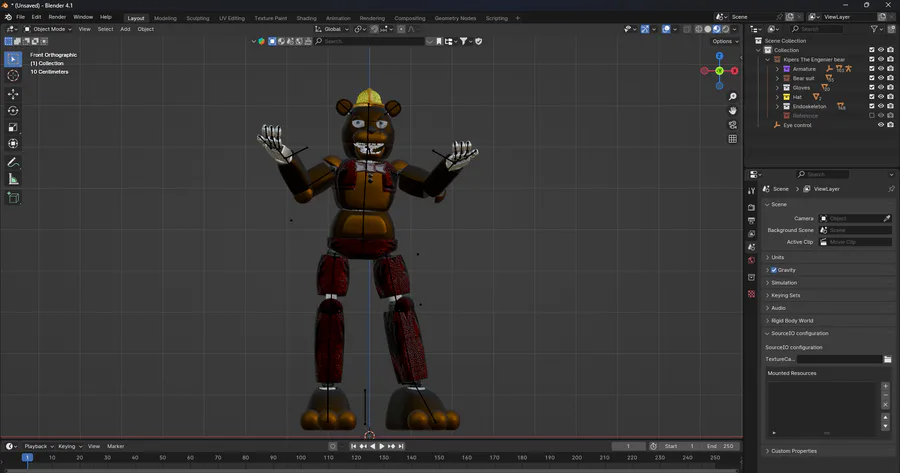
Task: Collapse Kipers The Engenier bear collection
Action: 768,59
